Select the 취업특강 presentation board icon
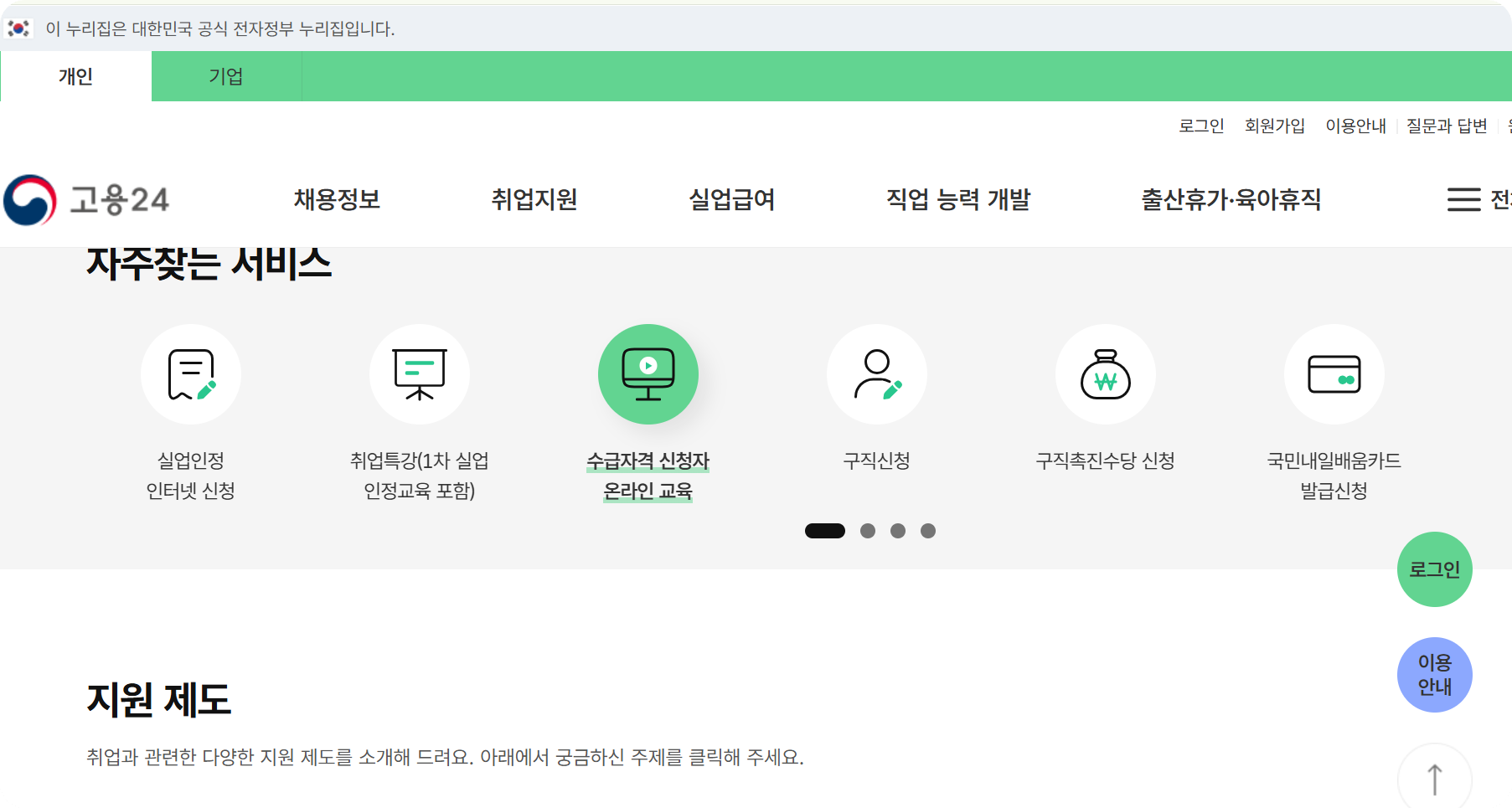Viewport: 1512px width, 808px height. (420, 374)
